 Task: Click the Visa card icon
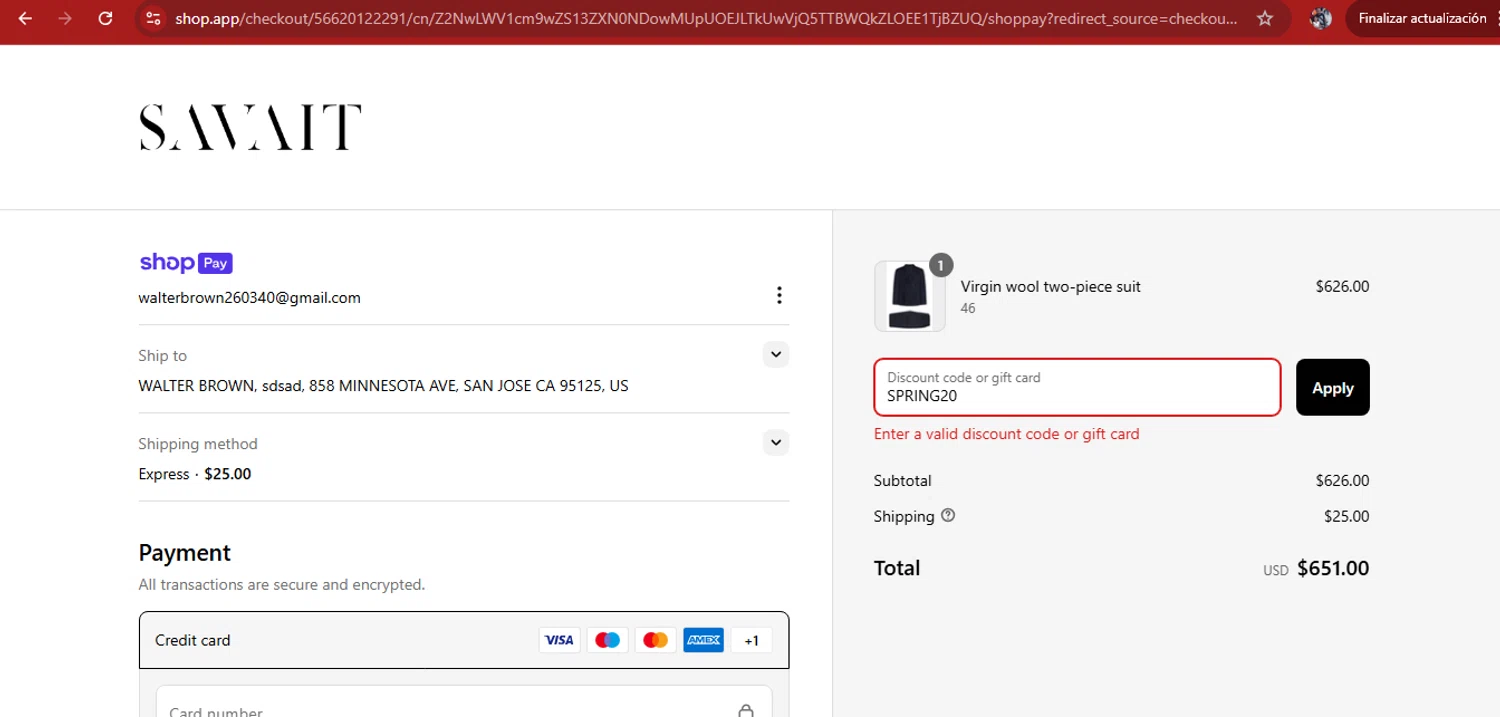559,640
